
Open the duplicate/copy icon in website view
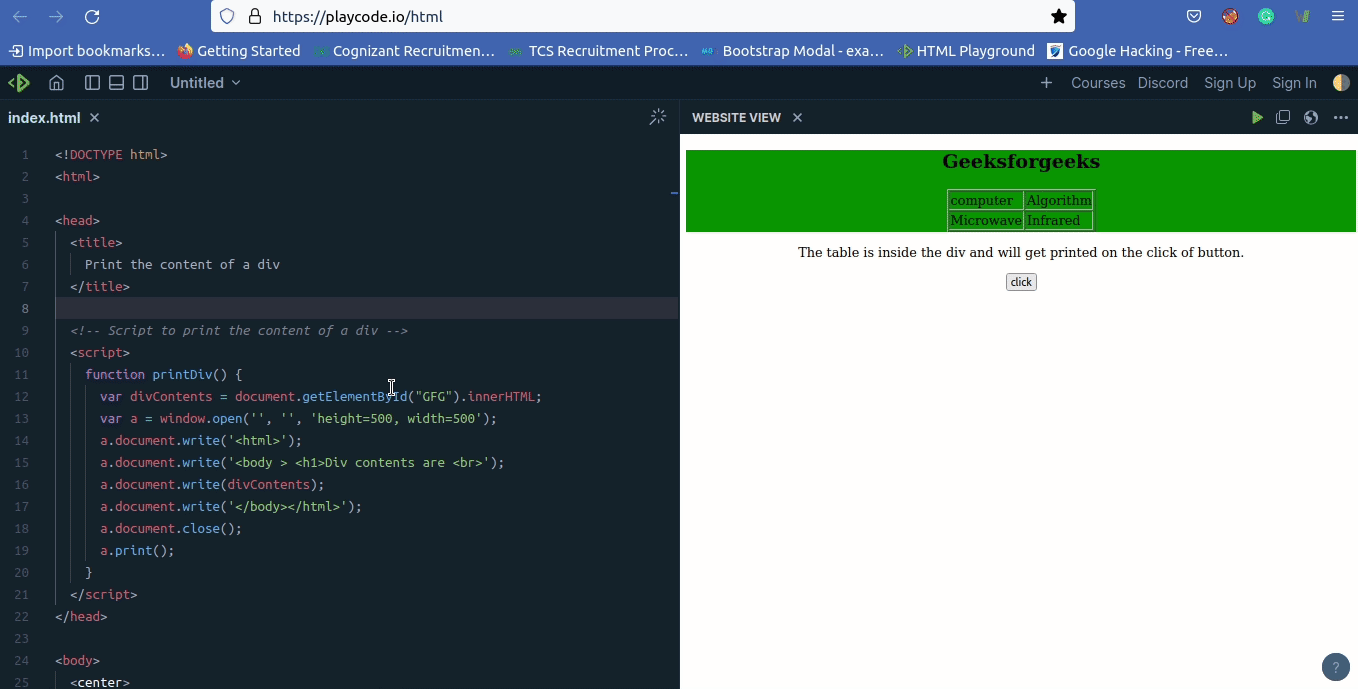pos(1283,117)
